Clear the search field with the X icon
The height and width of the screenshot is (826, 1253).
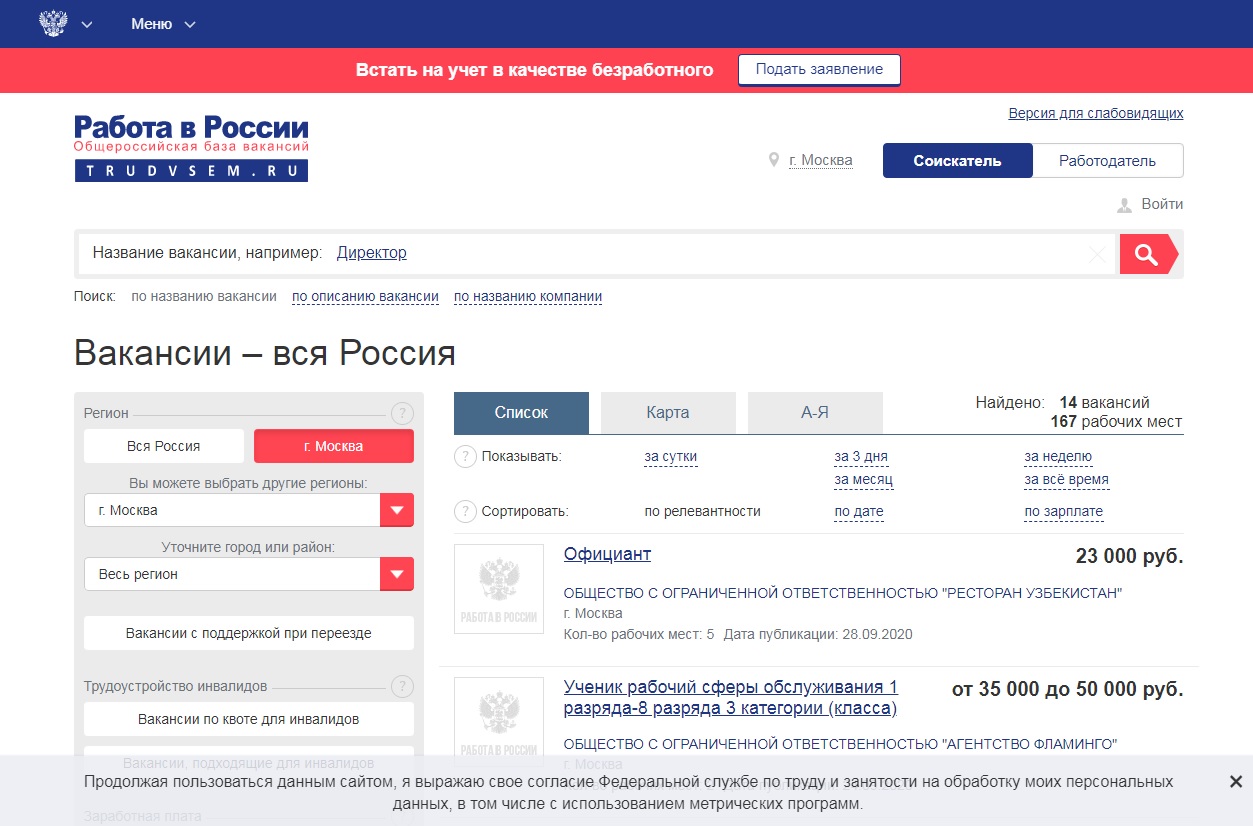click(x=1097, y=254)
